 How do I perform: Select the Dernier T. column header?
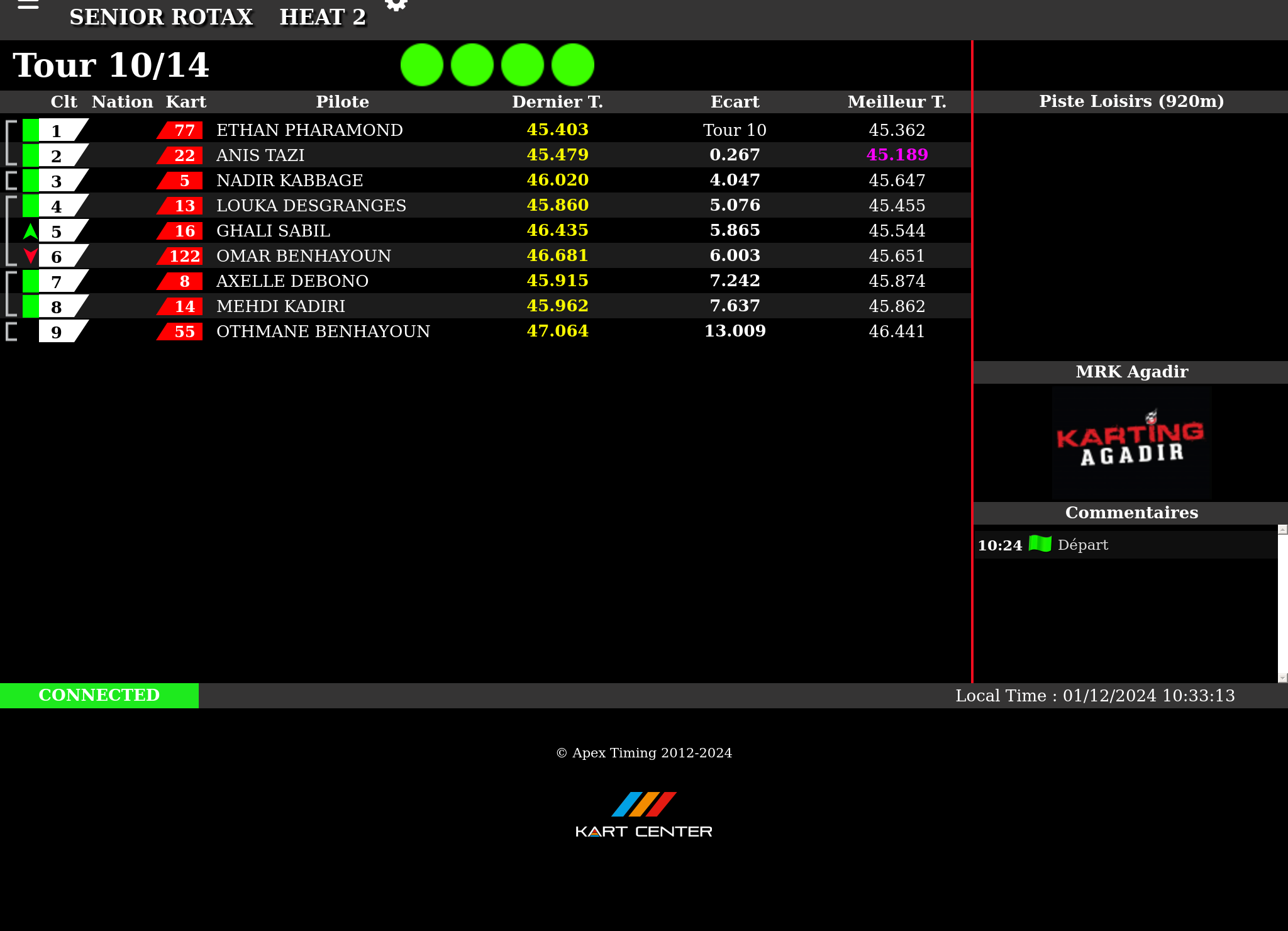557,102
